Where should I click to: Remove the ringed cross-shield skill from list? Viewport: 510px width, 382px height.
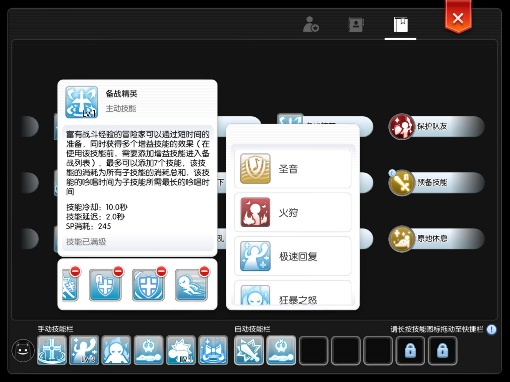click(161, 271)
